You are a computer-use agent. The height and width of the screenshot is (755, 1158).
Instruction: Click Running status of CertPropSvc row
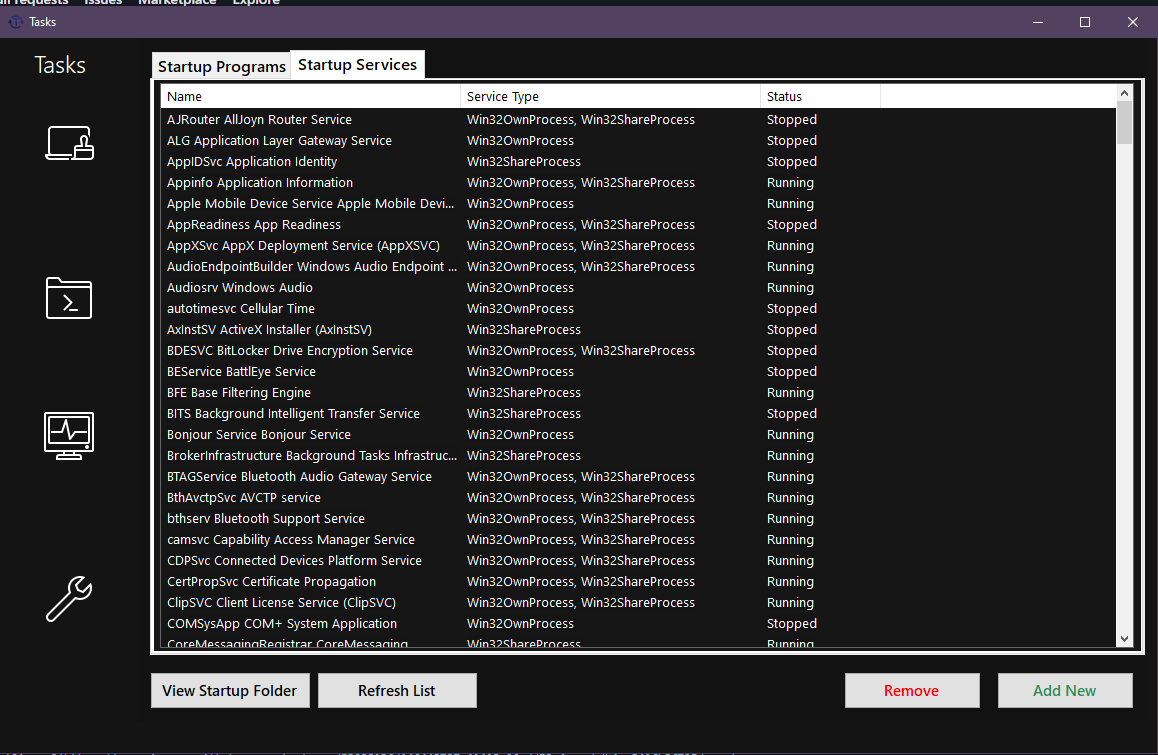point(790,582)
